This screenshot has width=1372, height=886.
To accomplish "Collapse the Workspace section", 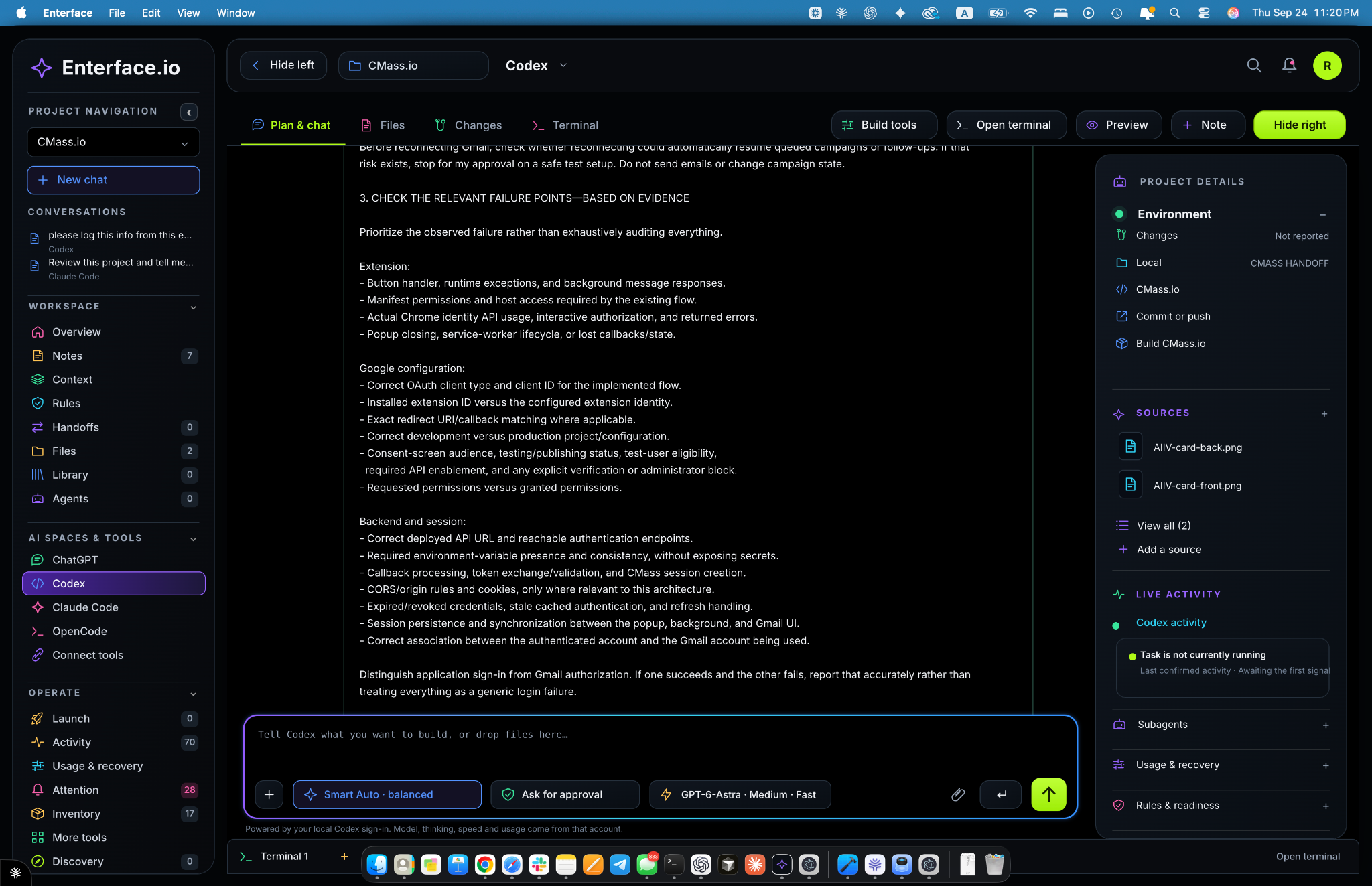I will pyautogui.click(x=193, y=307).
